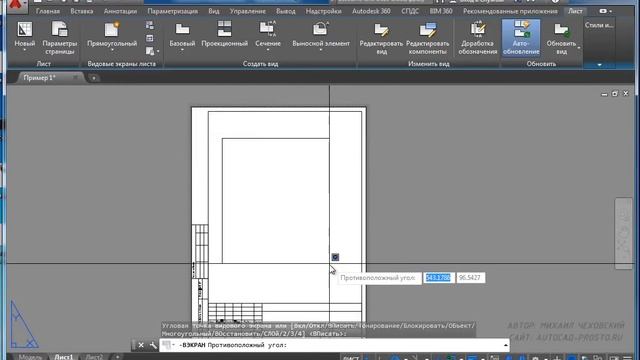Expand dropdown arrow under Прямоугольный

pyautogui.click(x=112, y=50)
